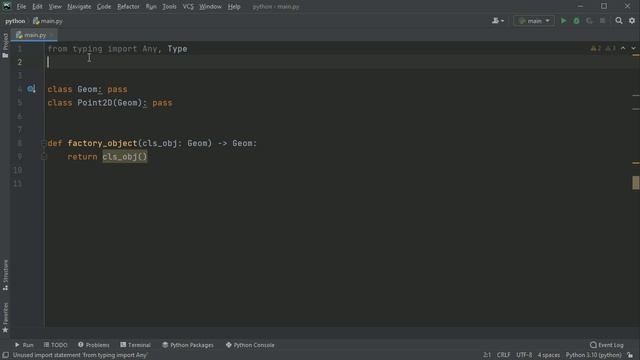Go to next highlighted error arrow
The height and width of the screenshot is (360, 640).
633,49
